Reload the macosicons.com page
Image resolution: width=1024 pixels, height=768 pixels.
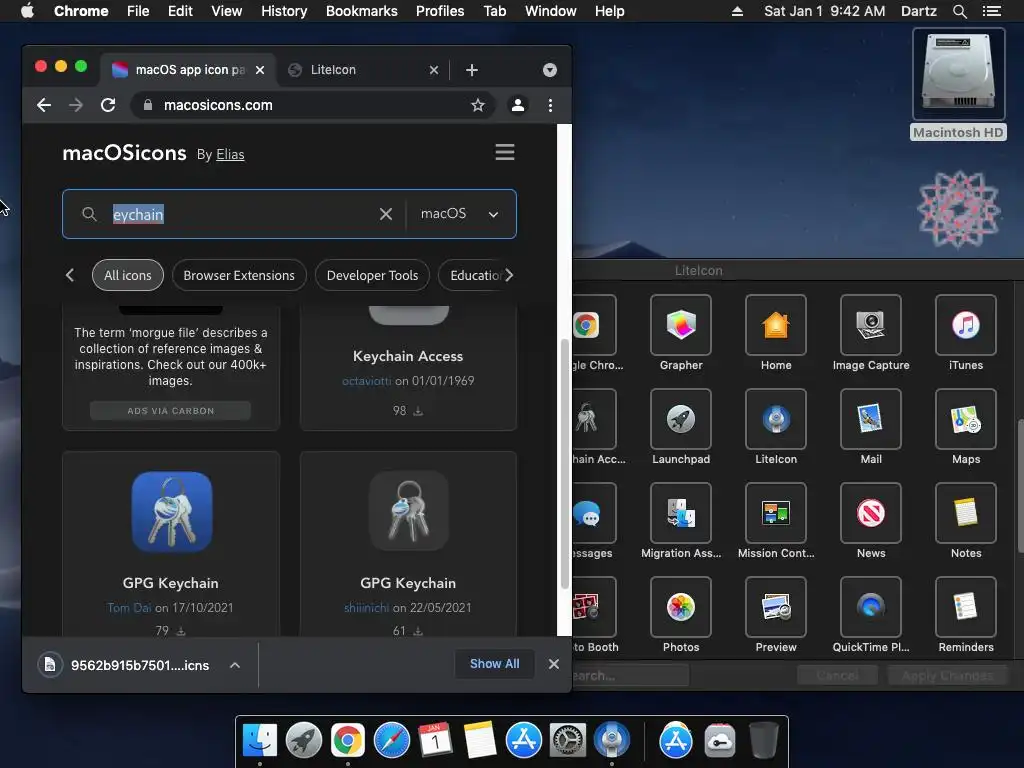108,105
